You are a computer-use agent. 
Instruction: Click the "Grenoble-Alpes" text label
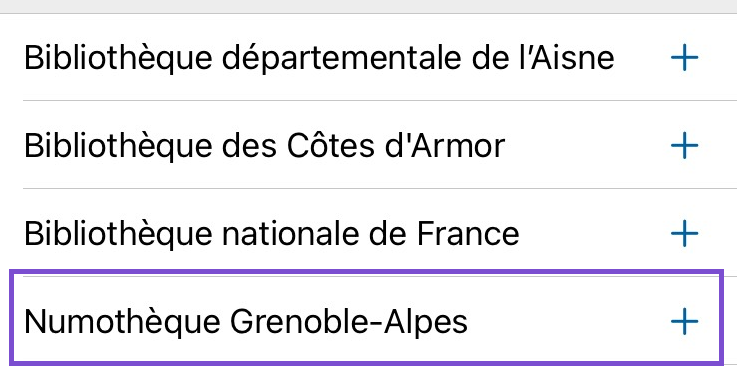tap(349, 322)
